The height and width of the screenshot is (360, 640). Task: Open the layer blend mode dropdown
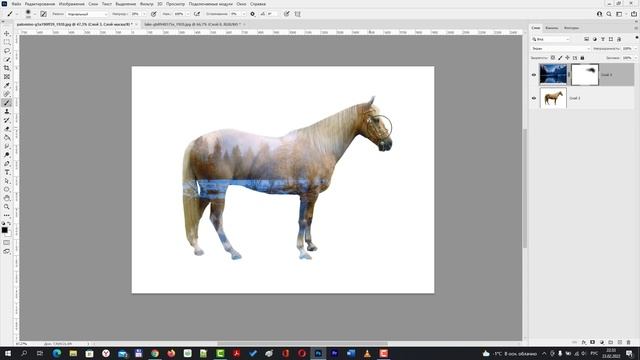560,49
